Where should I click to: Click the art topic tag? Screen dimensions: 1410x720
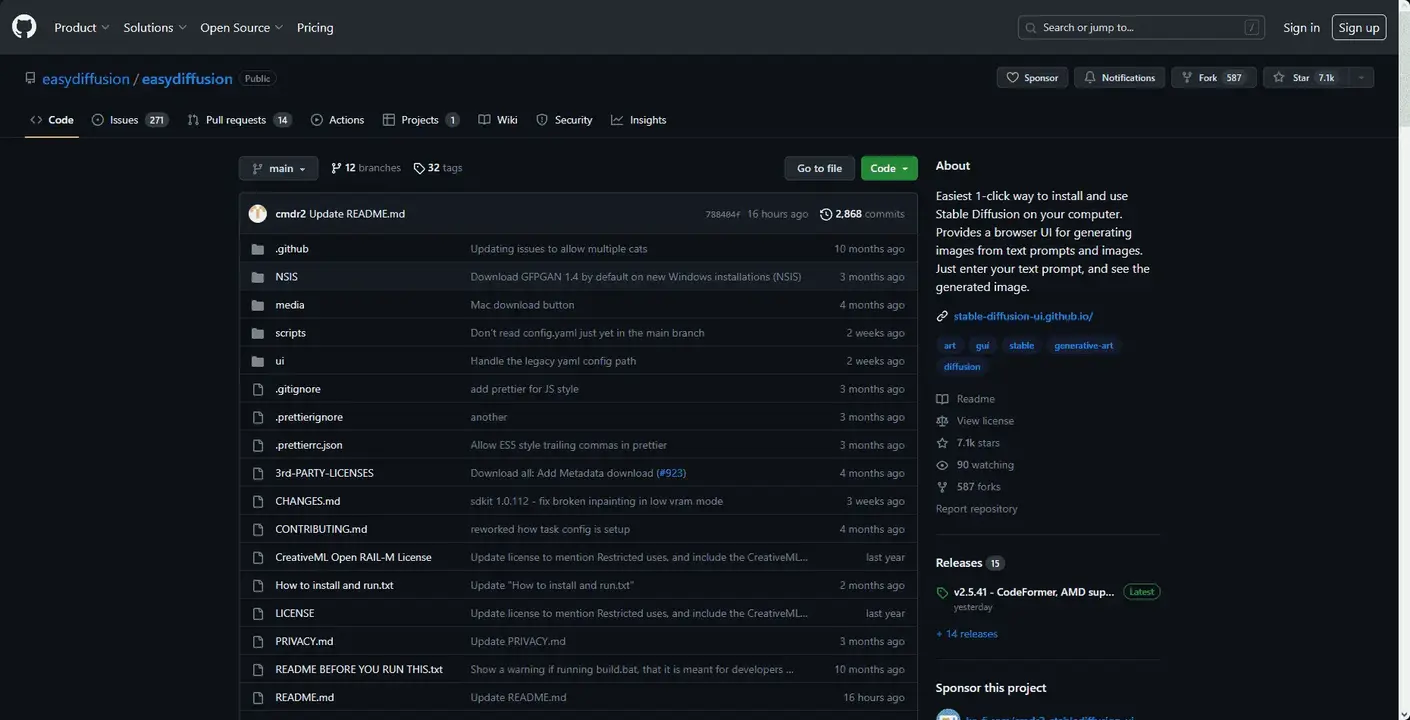pyautogui.click(x=950, y=345)
